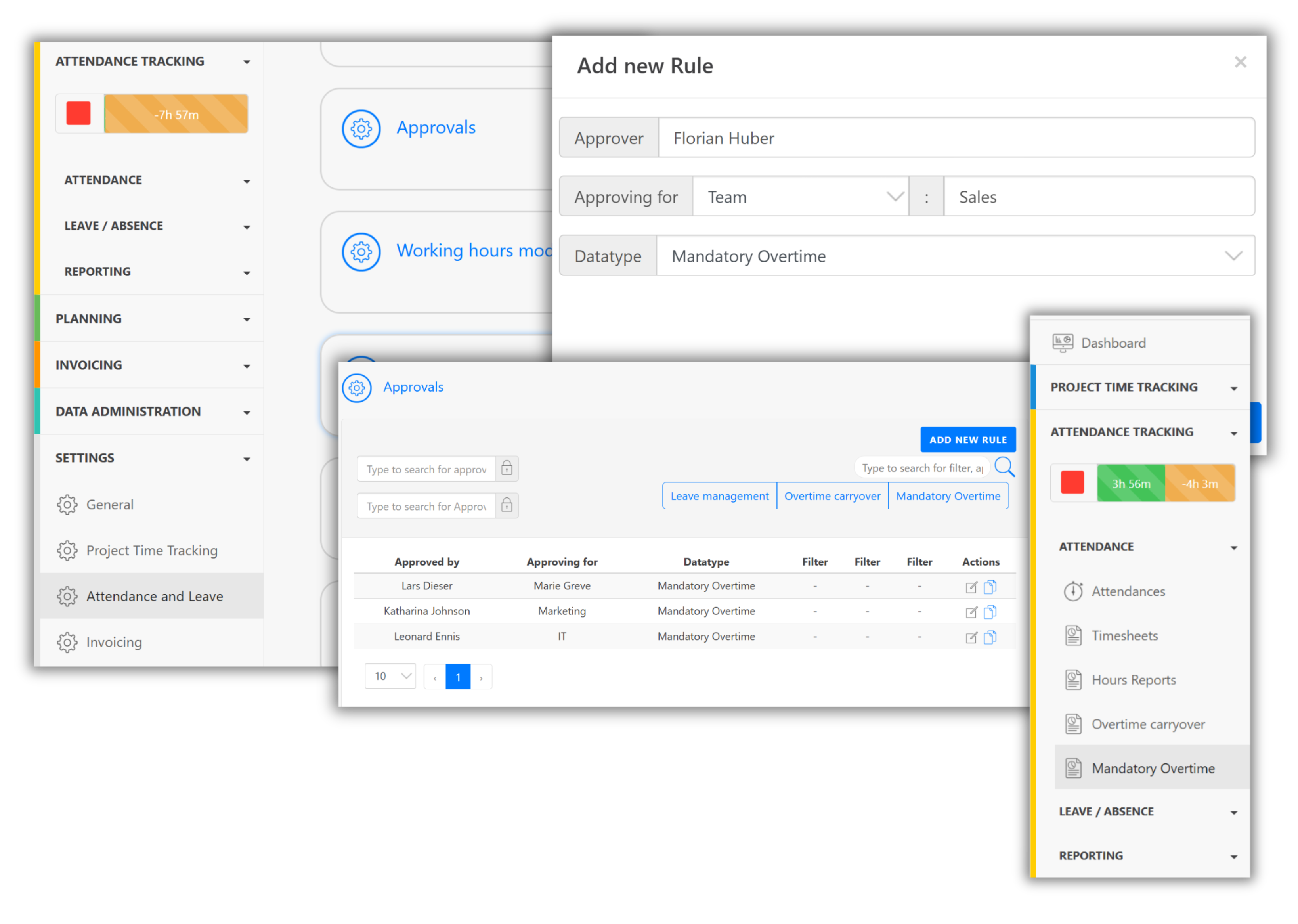Open Dashboard from the right menu
Screen dimensions: 1298x924
[1113, 343]
